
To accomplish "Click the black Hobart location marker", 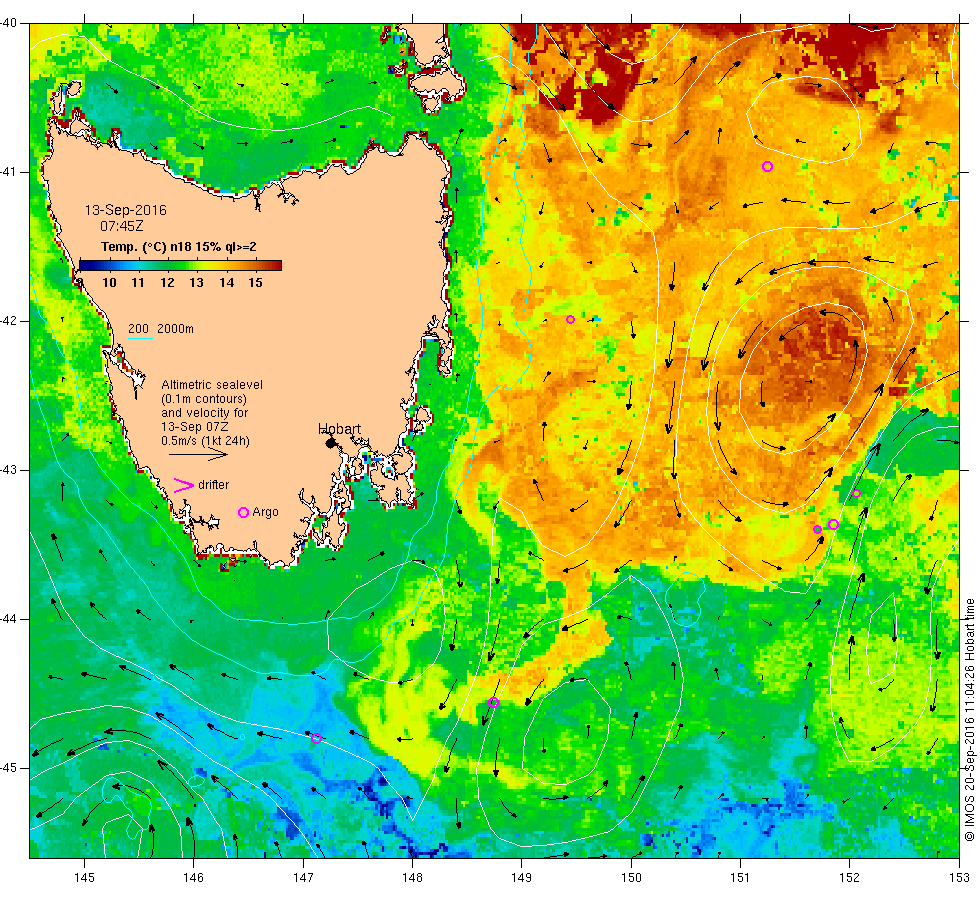I will [x=331, y=443].
